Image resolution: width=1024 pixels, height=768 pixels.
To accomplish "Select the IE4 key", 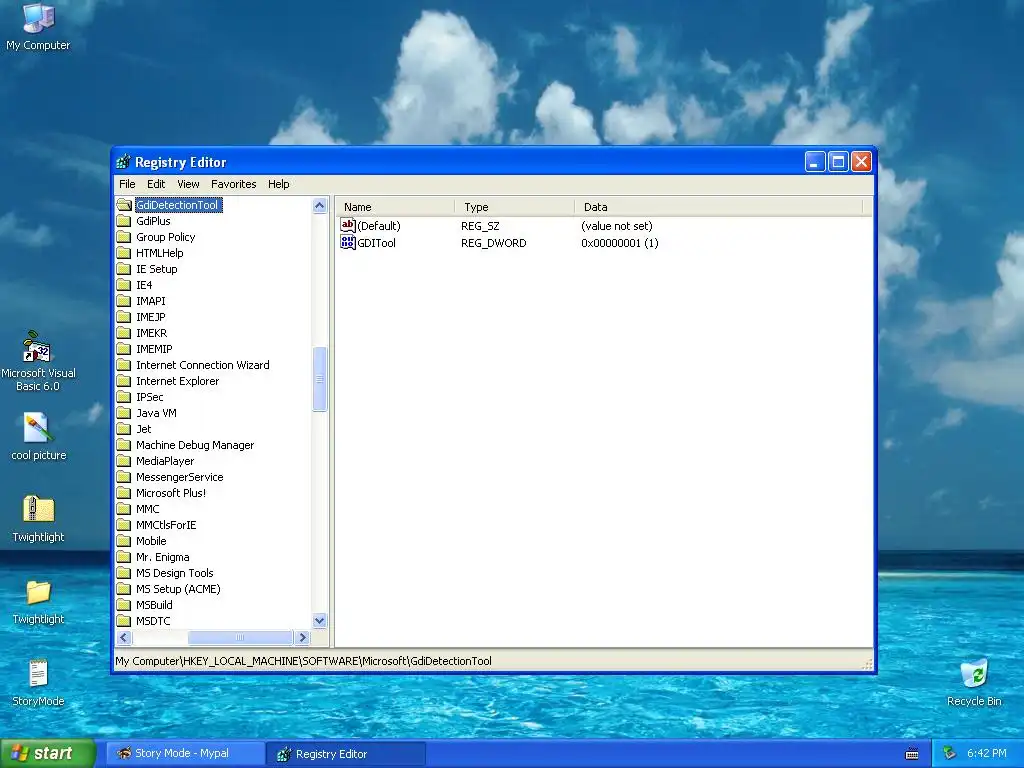I will click(144, 285).
